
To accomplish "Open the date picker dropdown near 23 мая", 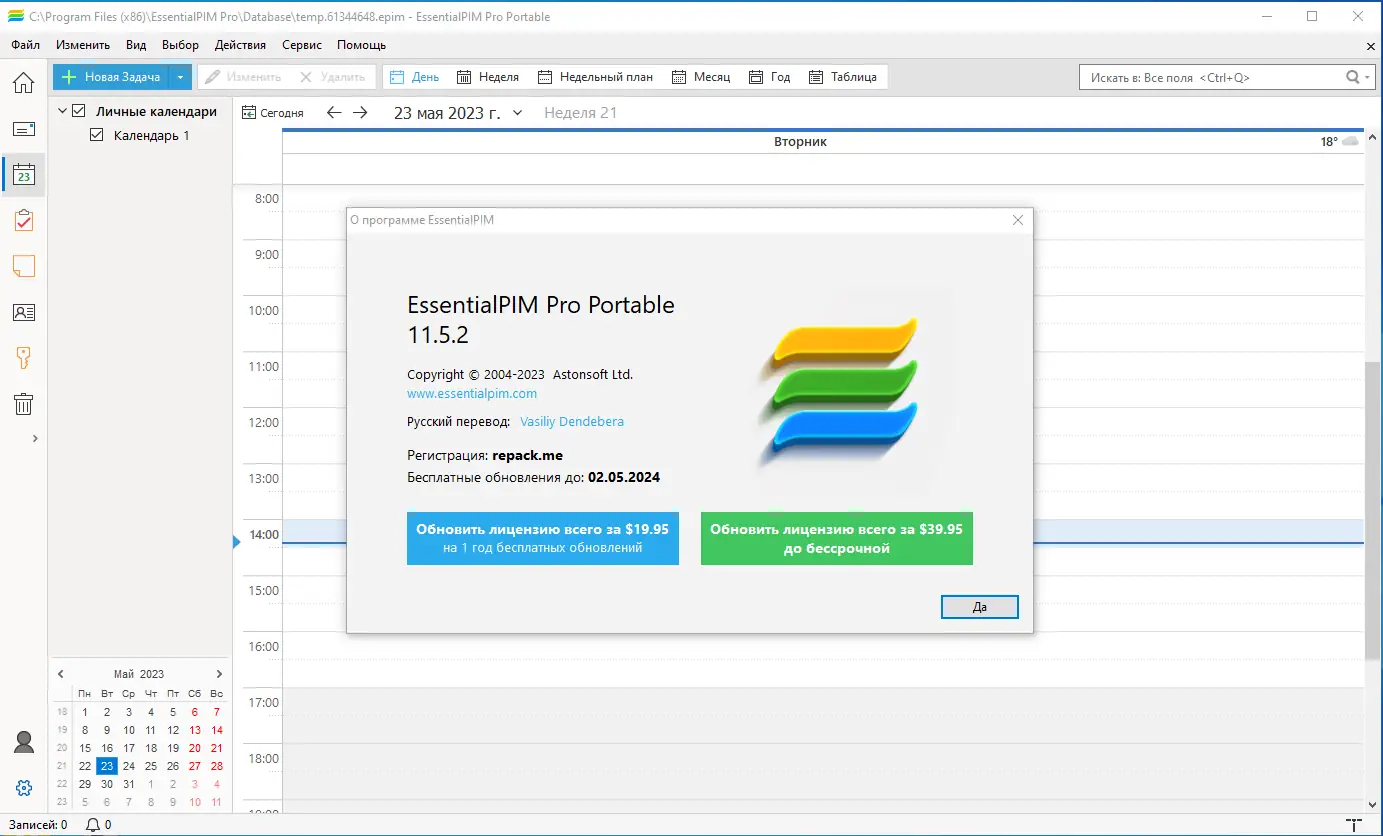I will (517, 113).
